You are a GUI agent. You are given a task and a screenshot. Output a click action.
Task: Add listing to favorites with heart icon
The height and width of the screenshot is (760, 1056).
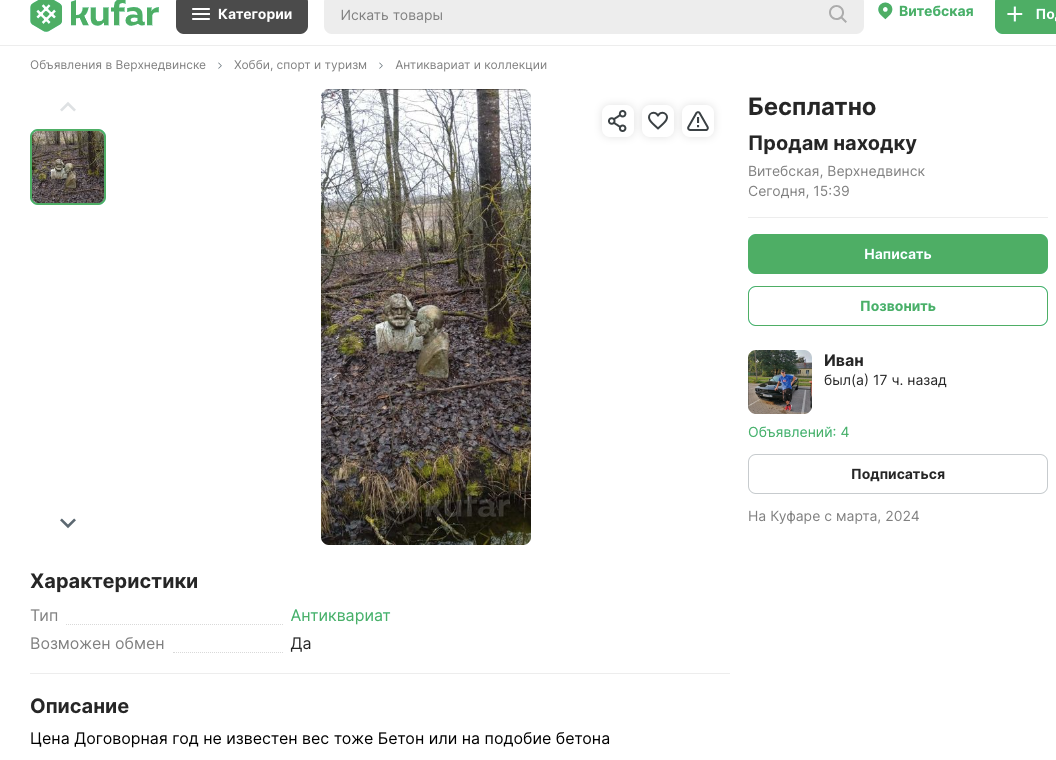click(x=657, y=121)
